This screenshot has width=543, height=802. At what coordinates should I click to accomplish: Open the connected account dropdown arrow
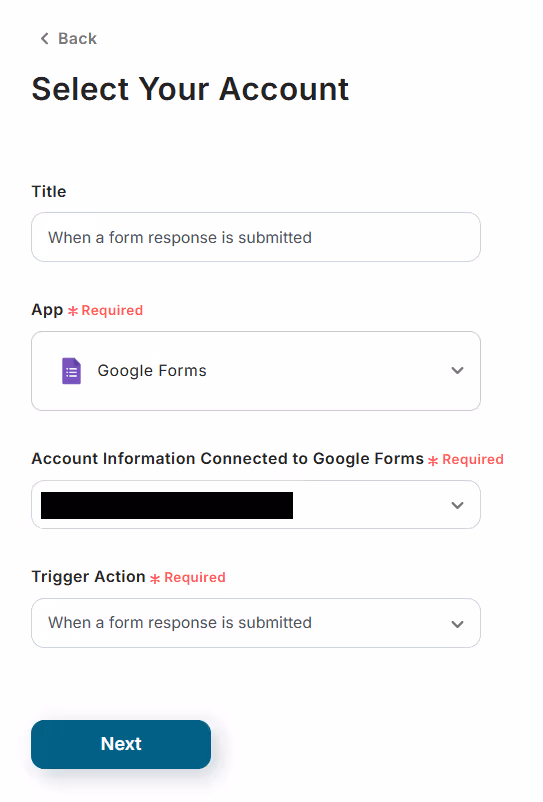[x=458, y=505]
